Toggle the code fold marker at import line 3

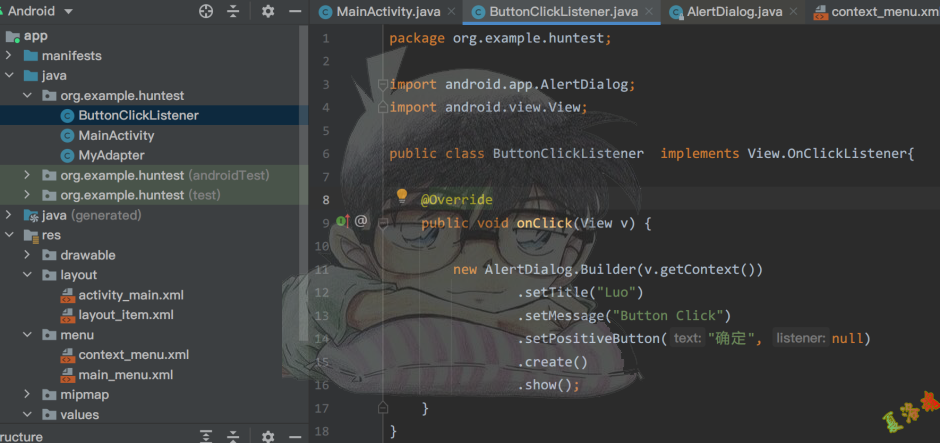click(383, 84)
